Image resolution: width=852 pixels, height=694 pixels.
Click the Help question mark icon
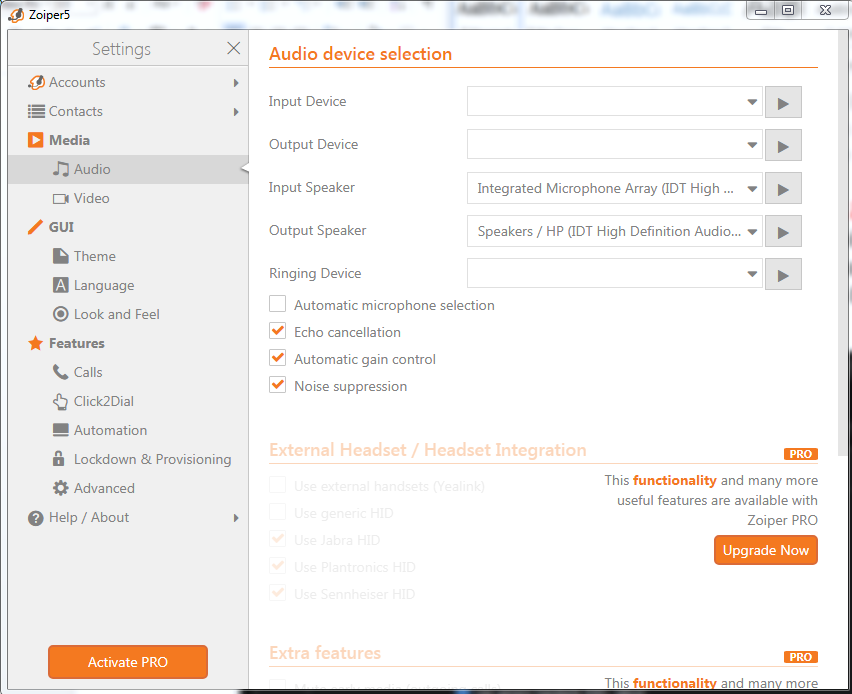(35, 518)
